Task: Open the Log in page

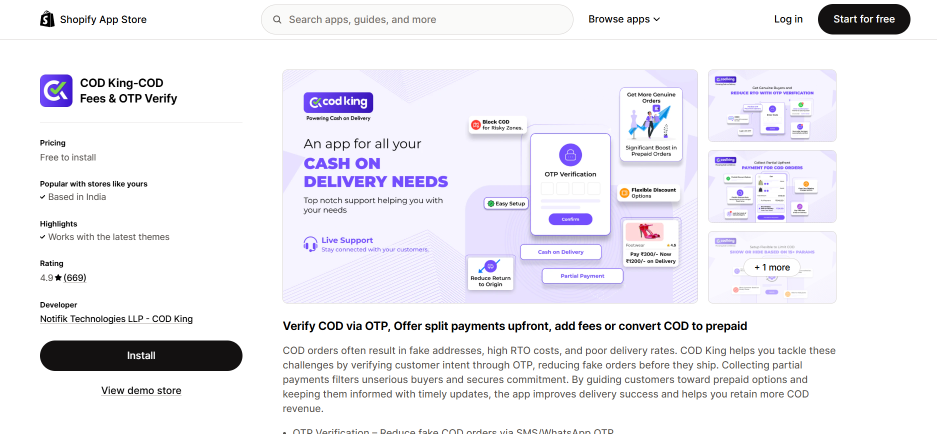Action: (x=788, y=19)
